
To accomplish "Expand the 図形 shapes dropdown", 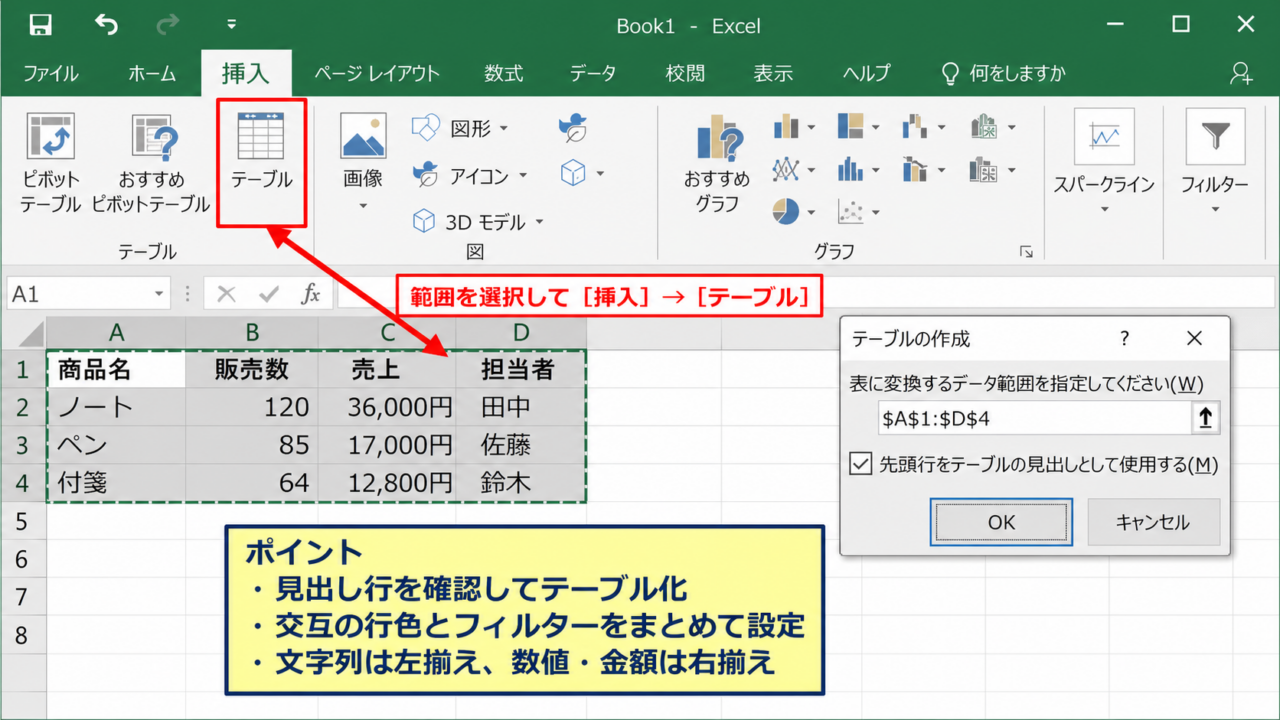I will point(504,128).
